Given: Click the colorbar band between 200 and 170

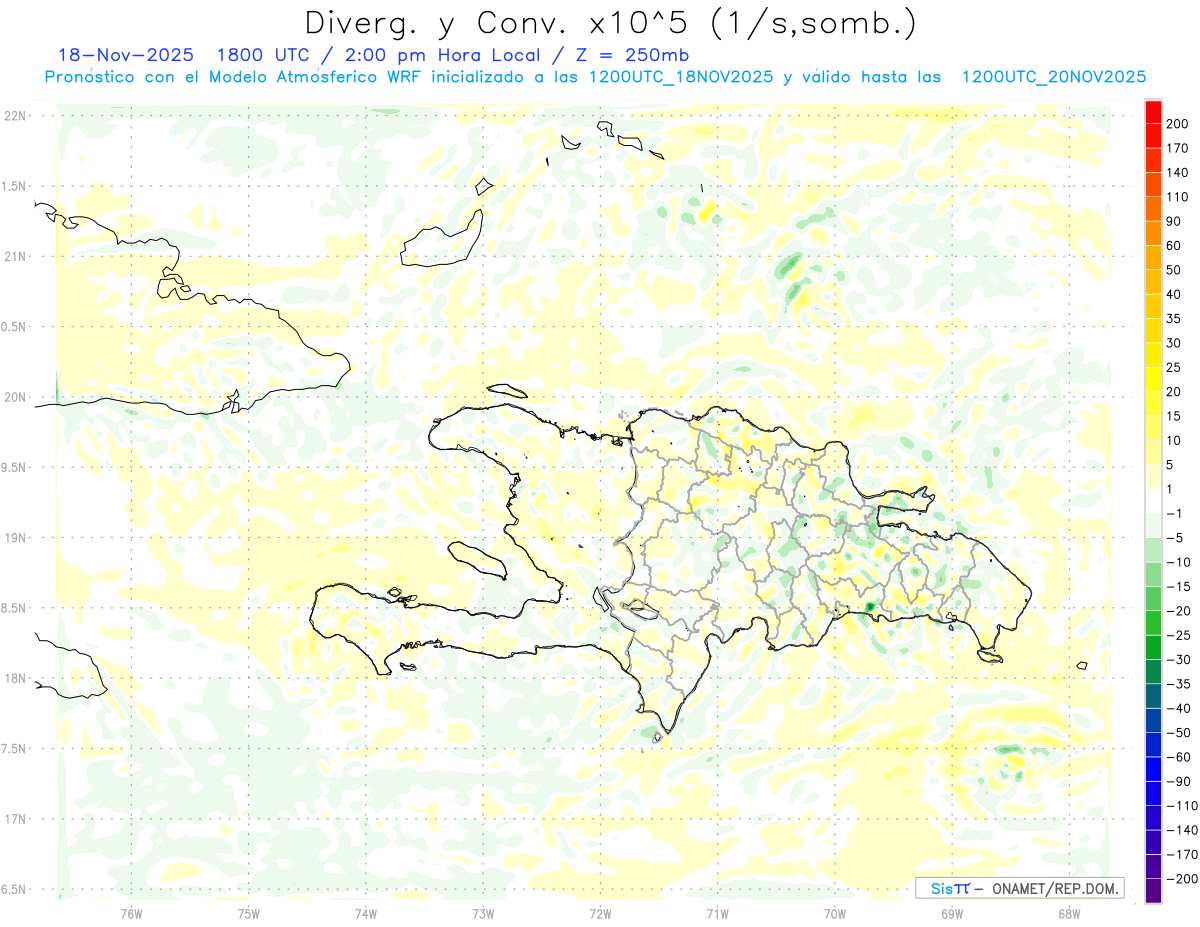Looking at the screenshot, I should 1154,136.
